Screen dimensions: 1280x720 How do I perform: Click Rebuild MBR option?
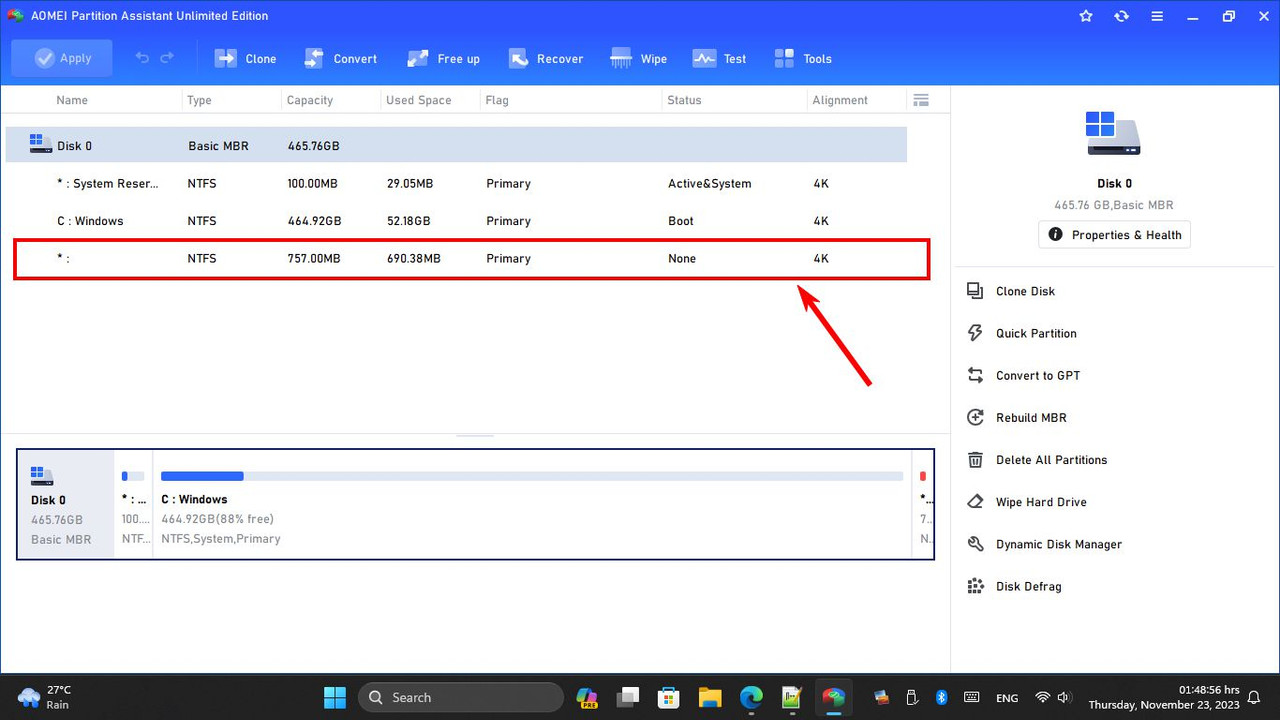pyautogui.click(x=1031, y=418)
